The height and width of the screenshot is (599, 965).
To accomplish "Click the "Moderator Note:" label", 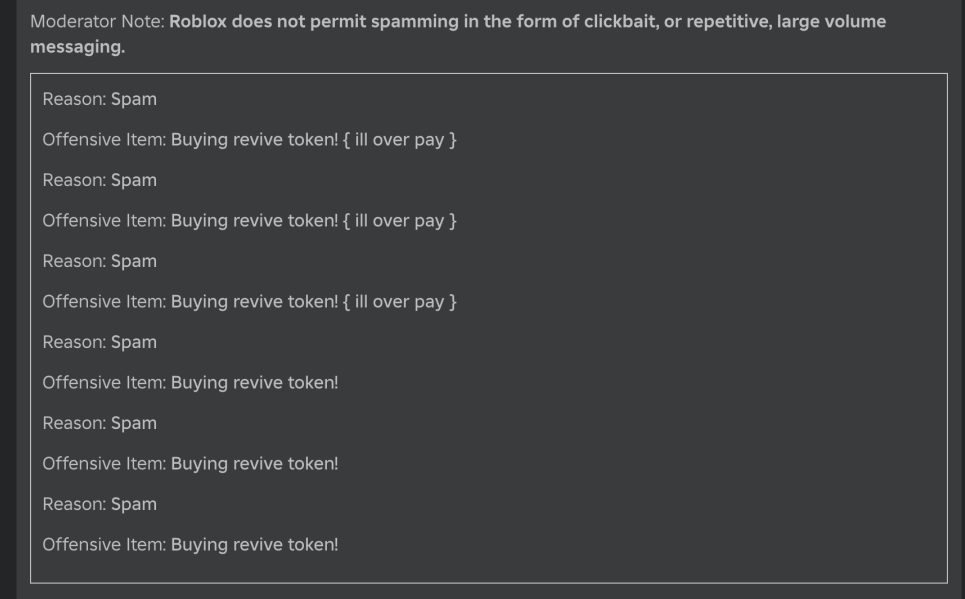I will pyautogui.click(x=97, y=22).
